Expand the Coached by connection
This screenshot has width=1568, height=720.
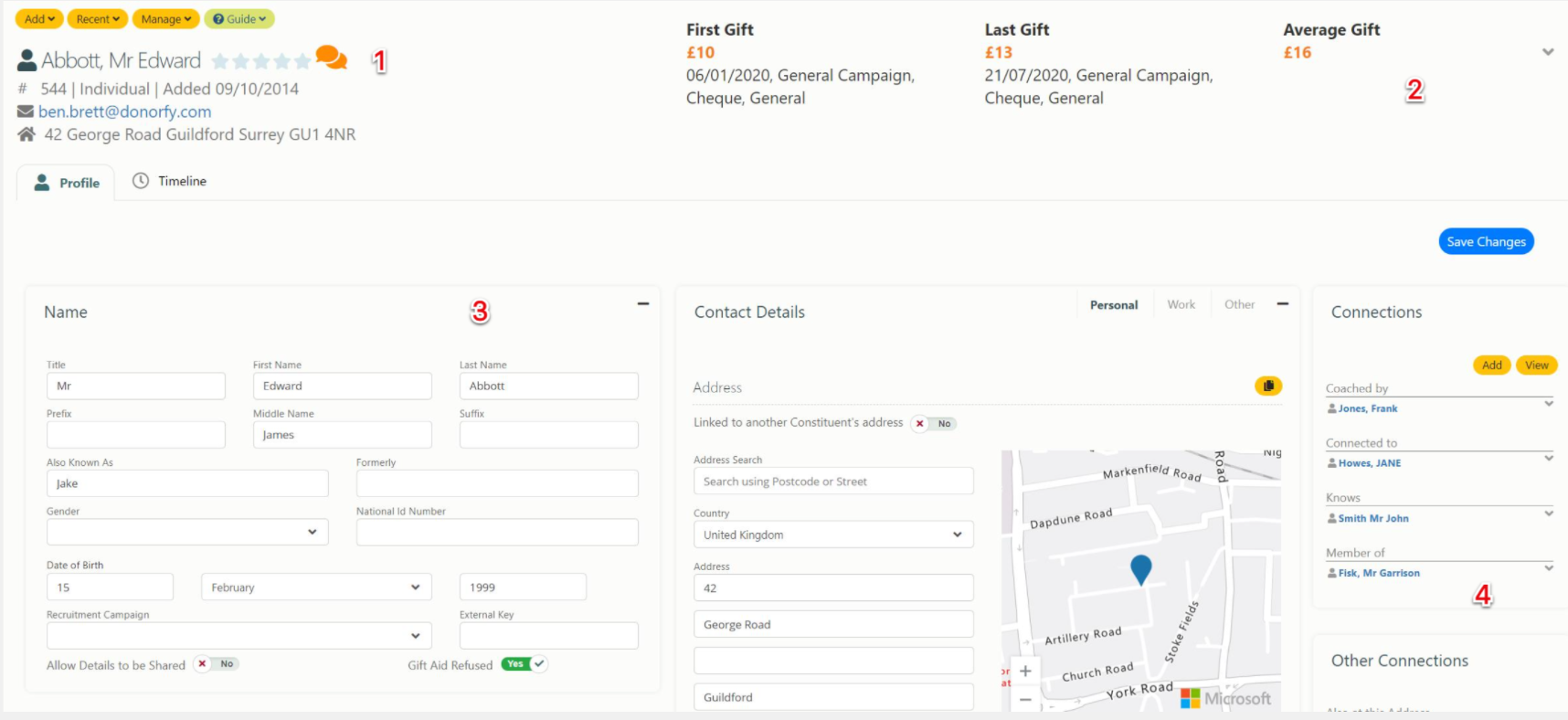point(1549,403)
